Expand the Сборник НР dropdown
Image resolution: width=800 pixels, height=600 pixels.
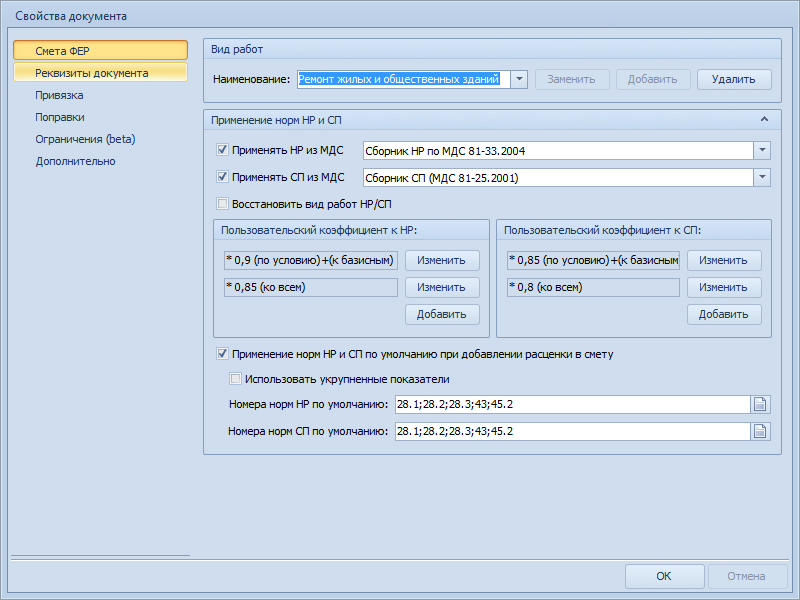pos(762,150)
